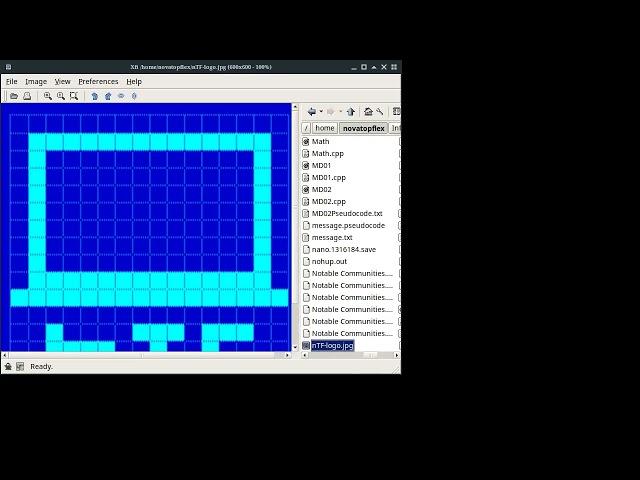The image size is (640, 480).
Task: Click the panel view icon beside the wrench
Action: [396, 111]
